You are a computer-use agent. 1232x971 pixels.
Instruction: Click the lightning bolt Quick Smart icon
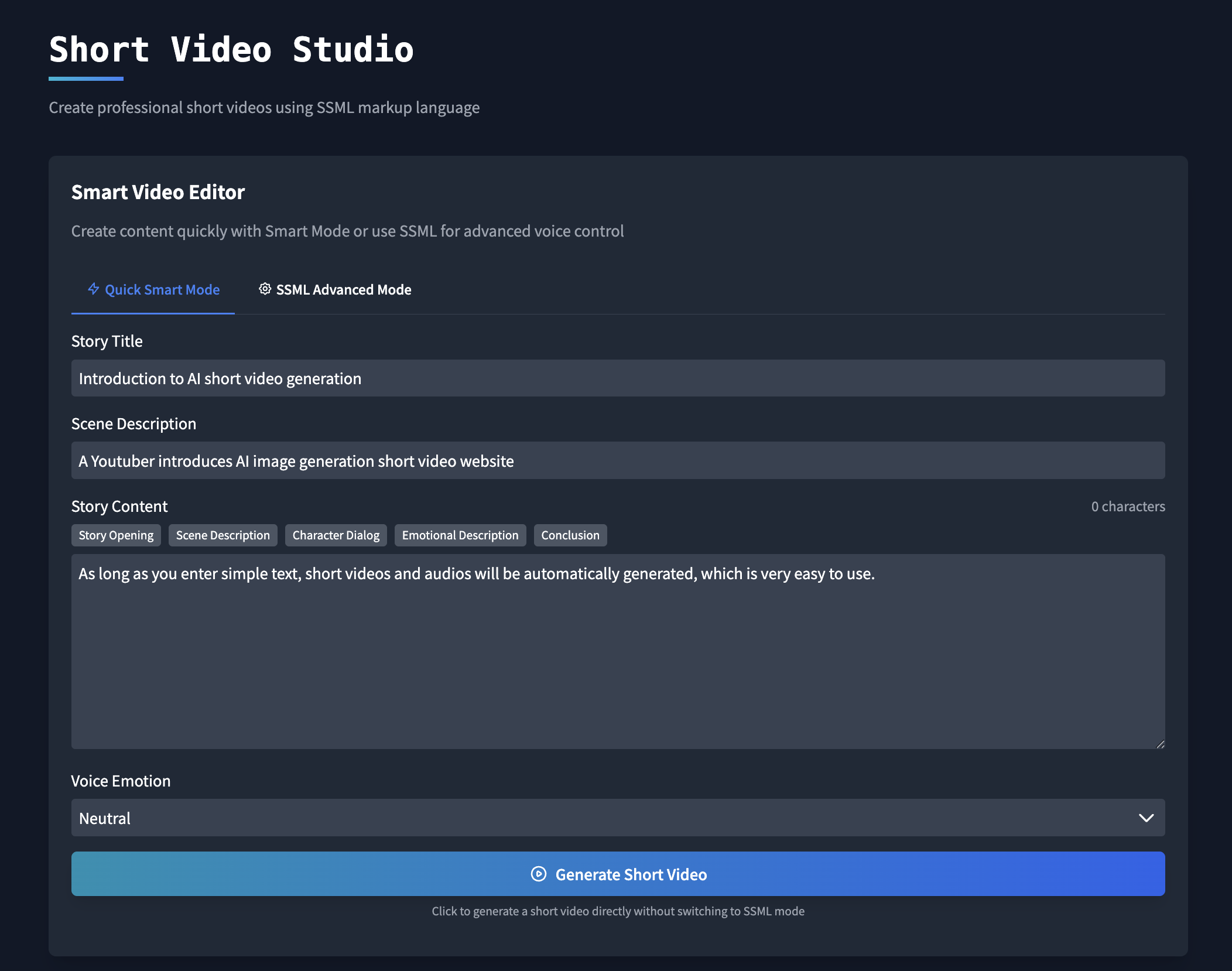coord(93,289)
